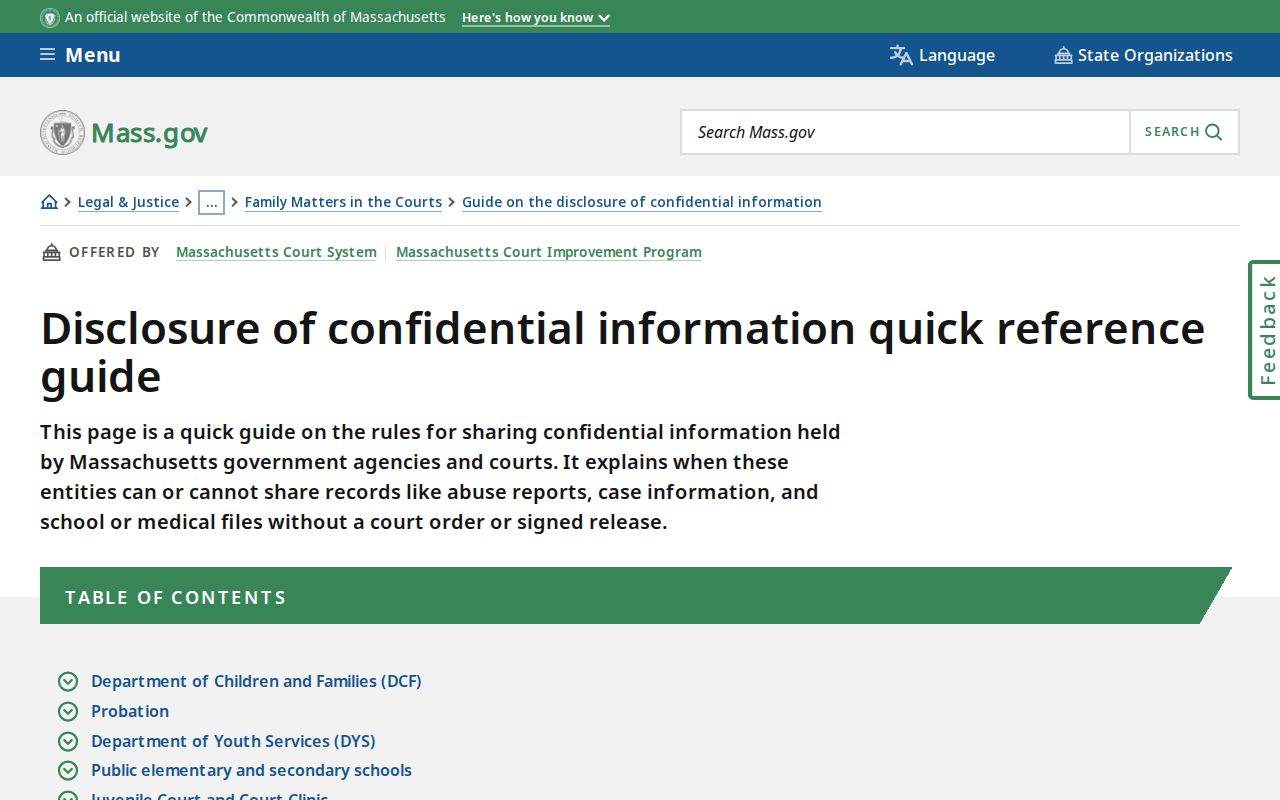1280x800 pixels.
Task: Click the Massachusetts state seal in the top banner
Action: [50, 18]
